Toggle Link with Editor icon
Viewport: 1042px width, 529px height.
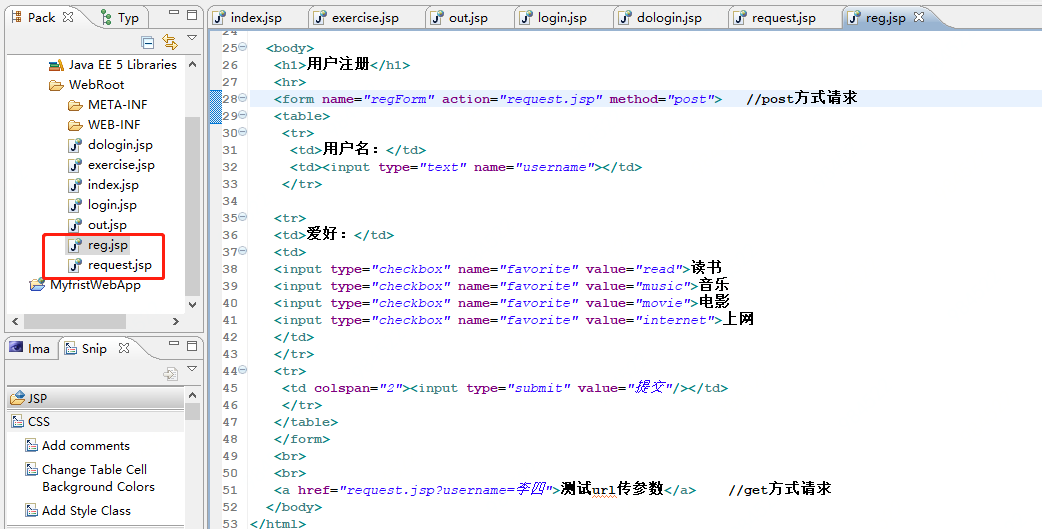(170, 43)
